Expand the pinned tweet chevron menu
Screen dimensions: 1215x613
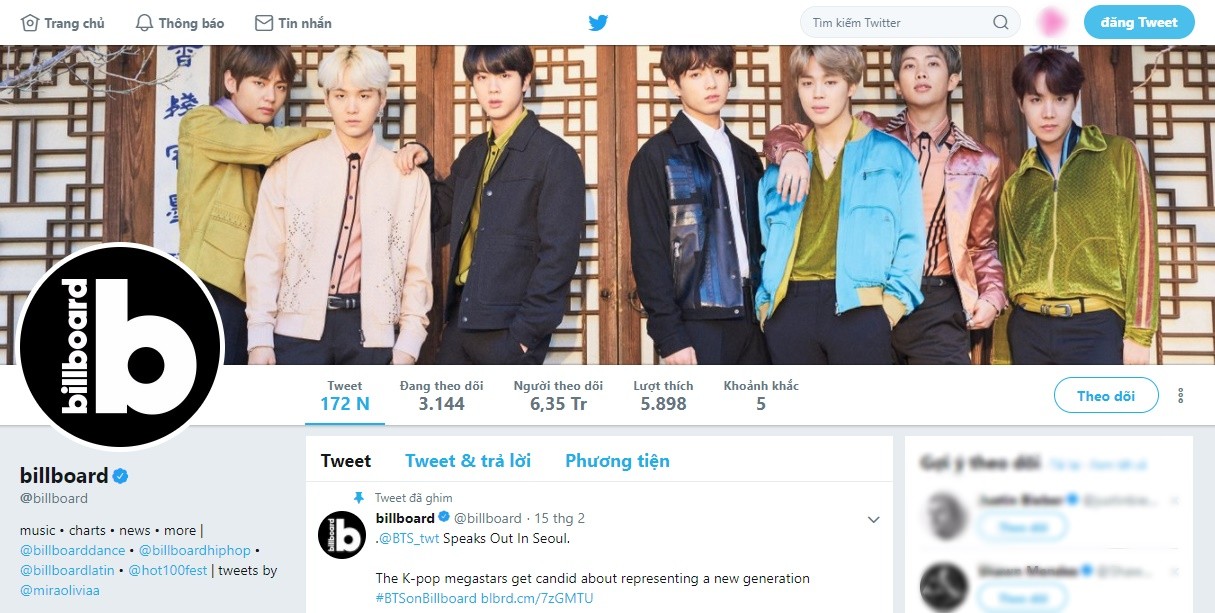coord(873,519)
